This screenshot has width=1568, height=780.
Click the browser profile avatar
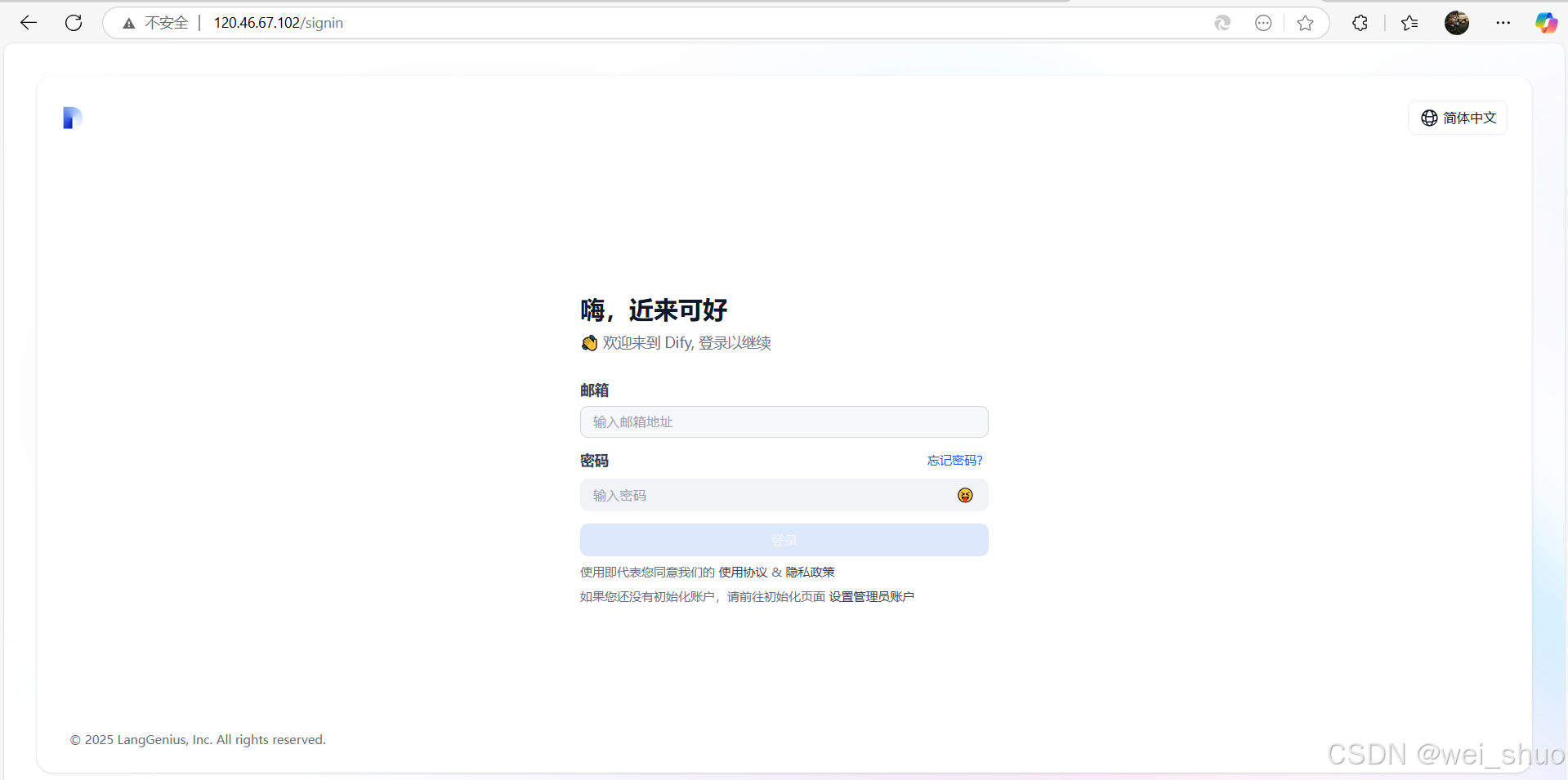1457,22
